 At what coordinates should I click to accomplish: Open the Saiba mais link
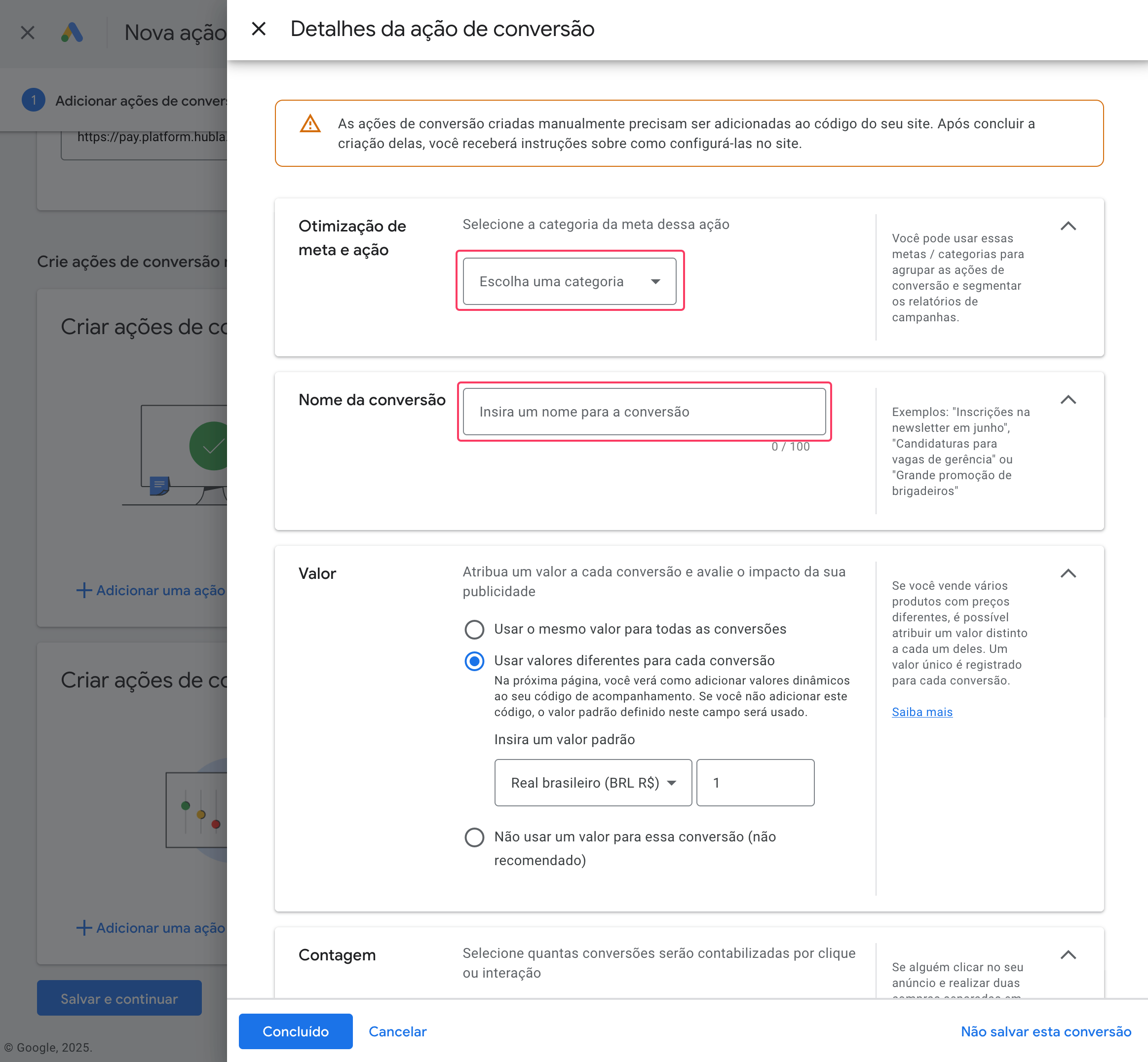921,712
